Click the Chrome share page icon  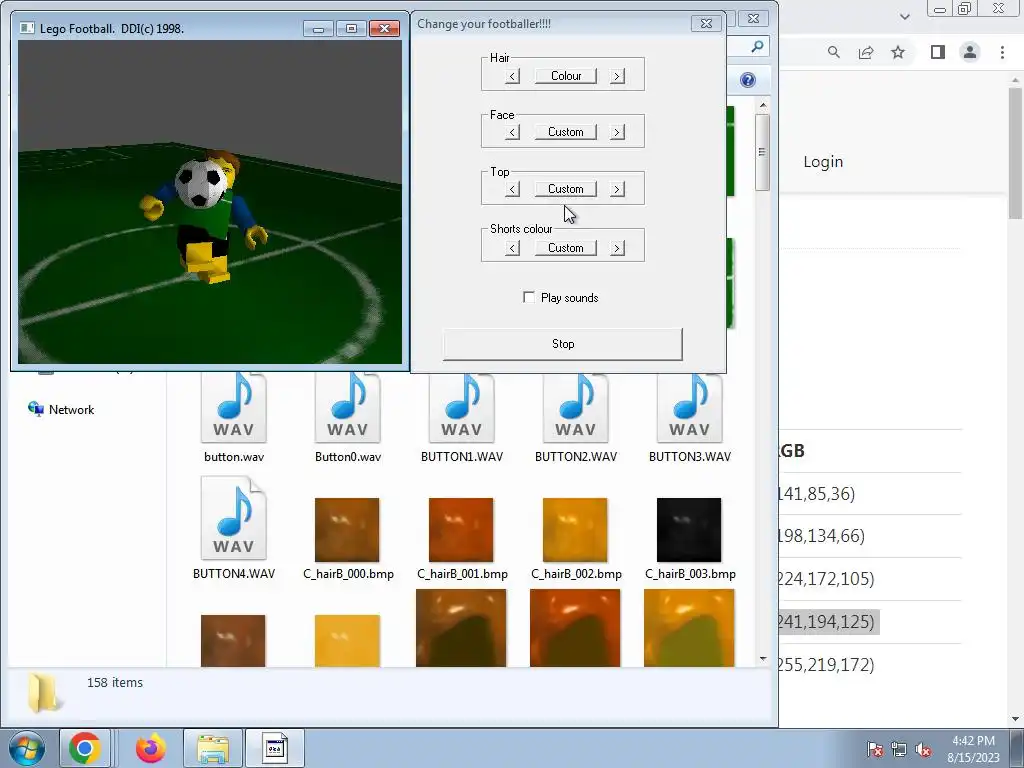tap(866, 52)
